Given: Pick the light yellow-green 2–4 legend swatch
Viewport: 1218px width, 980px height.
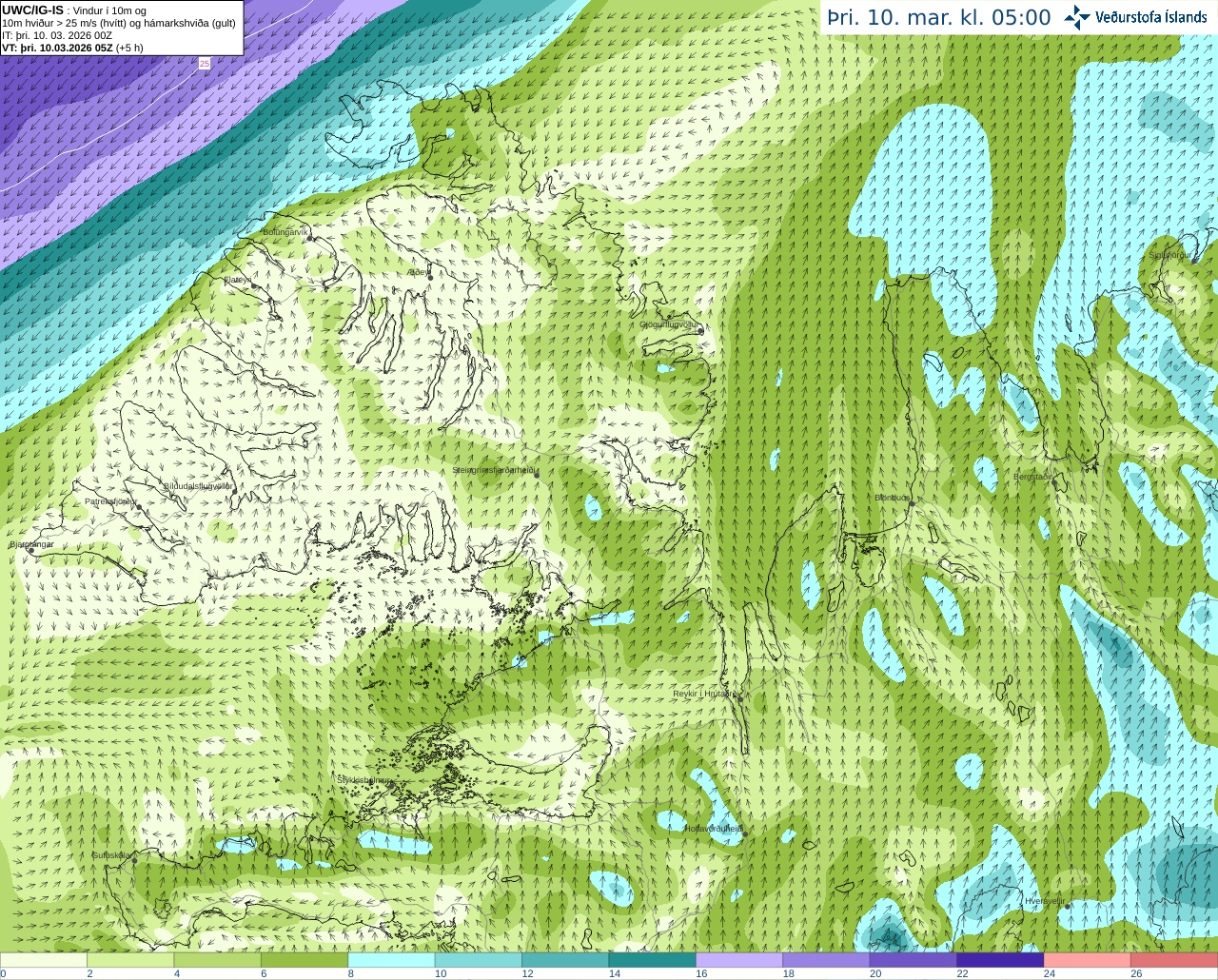Looking at the screenshot, I should (130, 960).
